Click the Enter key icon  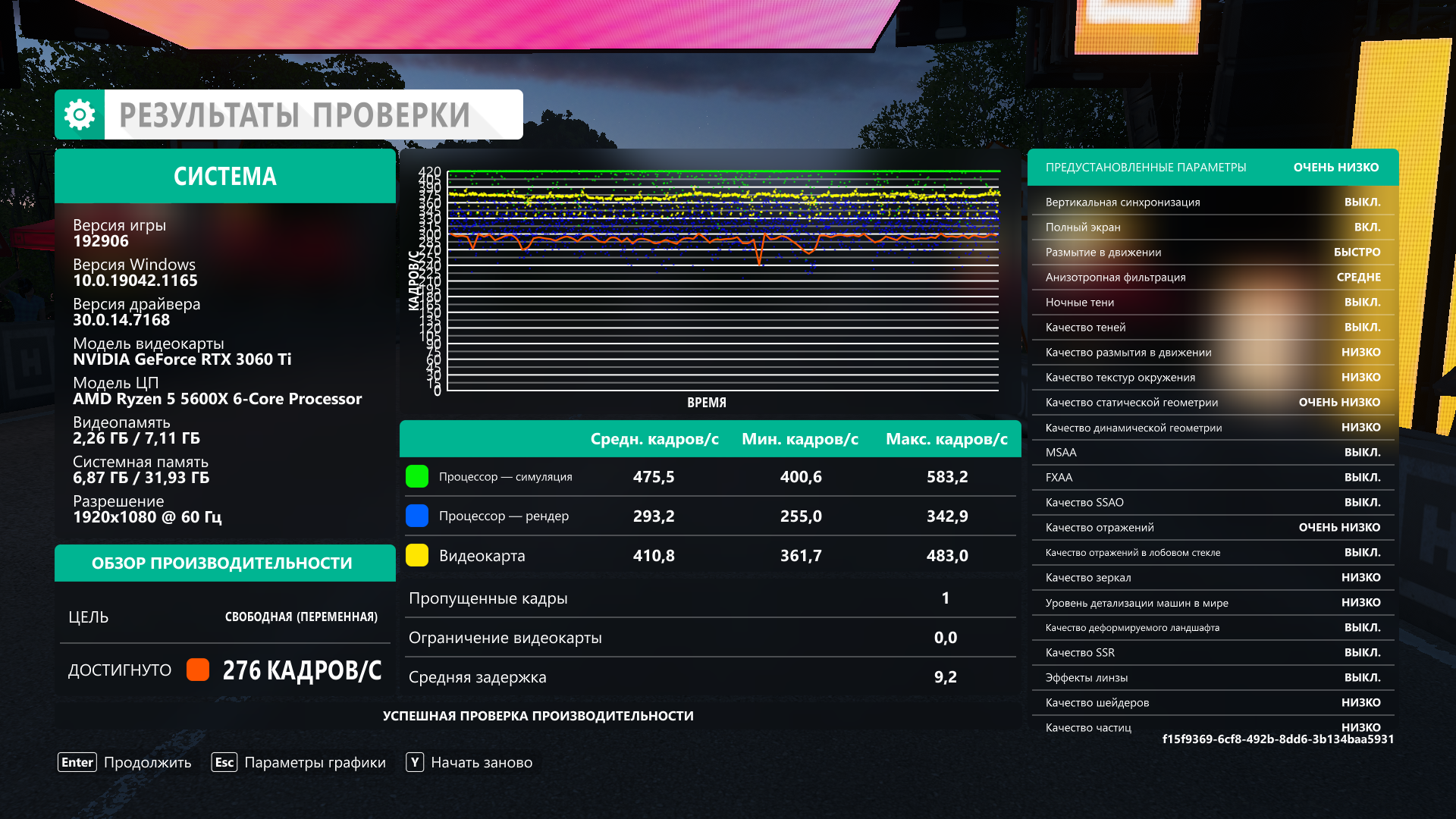pyautogui.click(x=77, y=762)
